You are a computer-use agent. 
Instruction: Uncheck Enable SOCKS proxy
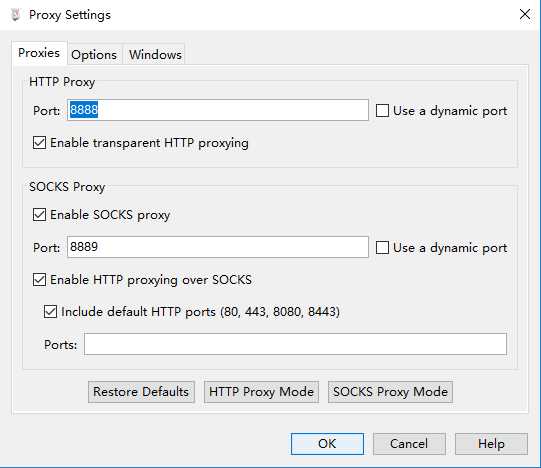(x=39, y=214)
